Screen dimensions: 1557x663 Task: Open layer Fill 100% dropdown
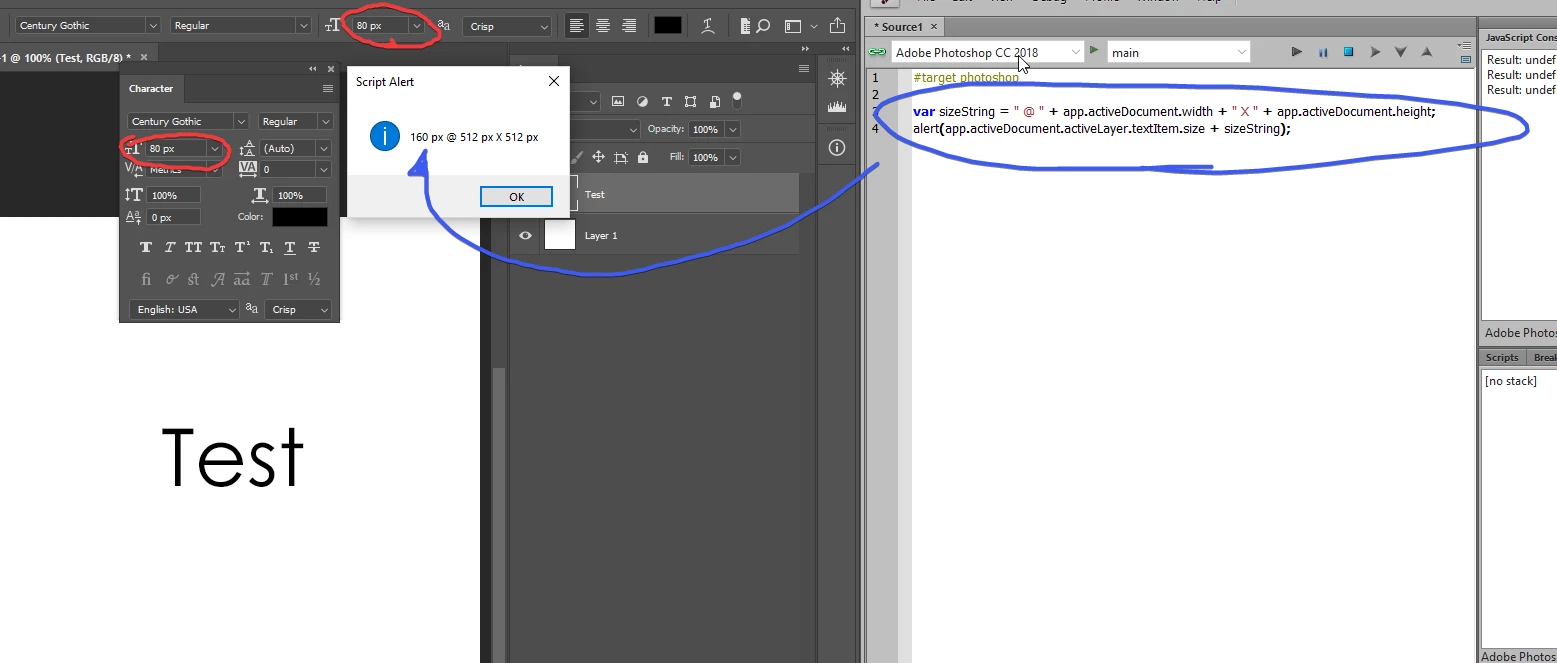coord(733,157)
